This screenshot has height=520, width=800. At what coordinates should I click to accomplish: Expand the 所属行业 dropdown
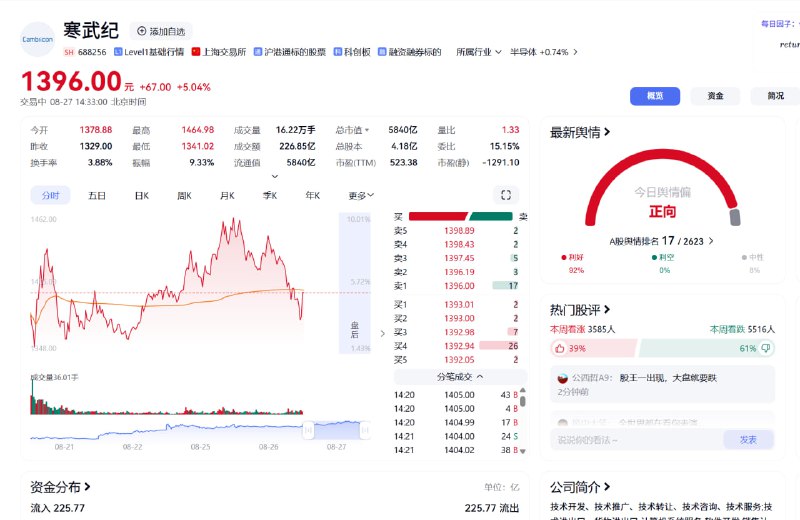coord(479,52)
